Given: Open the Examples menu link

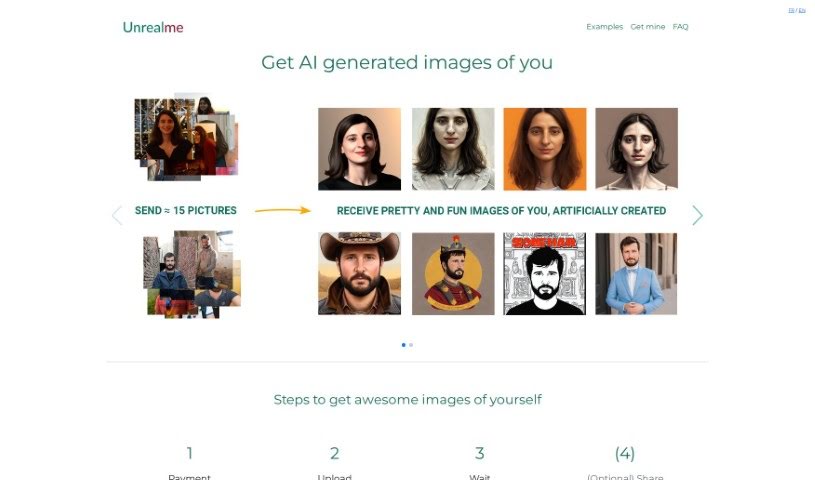Looking at the screenshot, I should (604, 27).
